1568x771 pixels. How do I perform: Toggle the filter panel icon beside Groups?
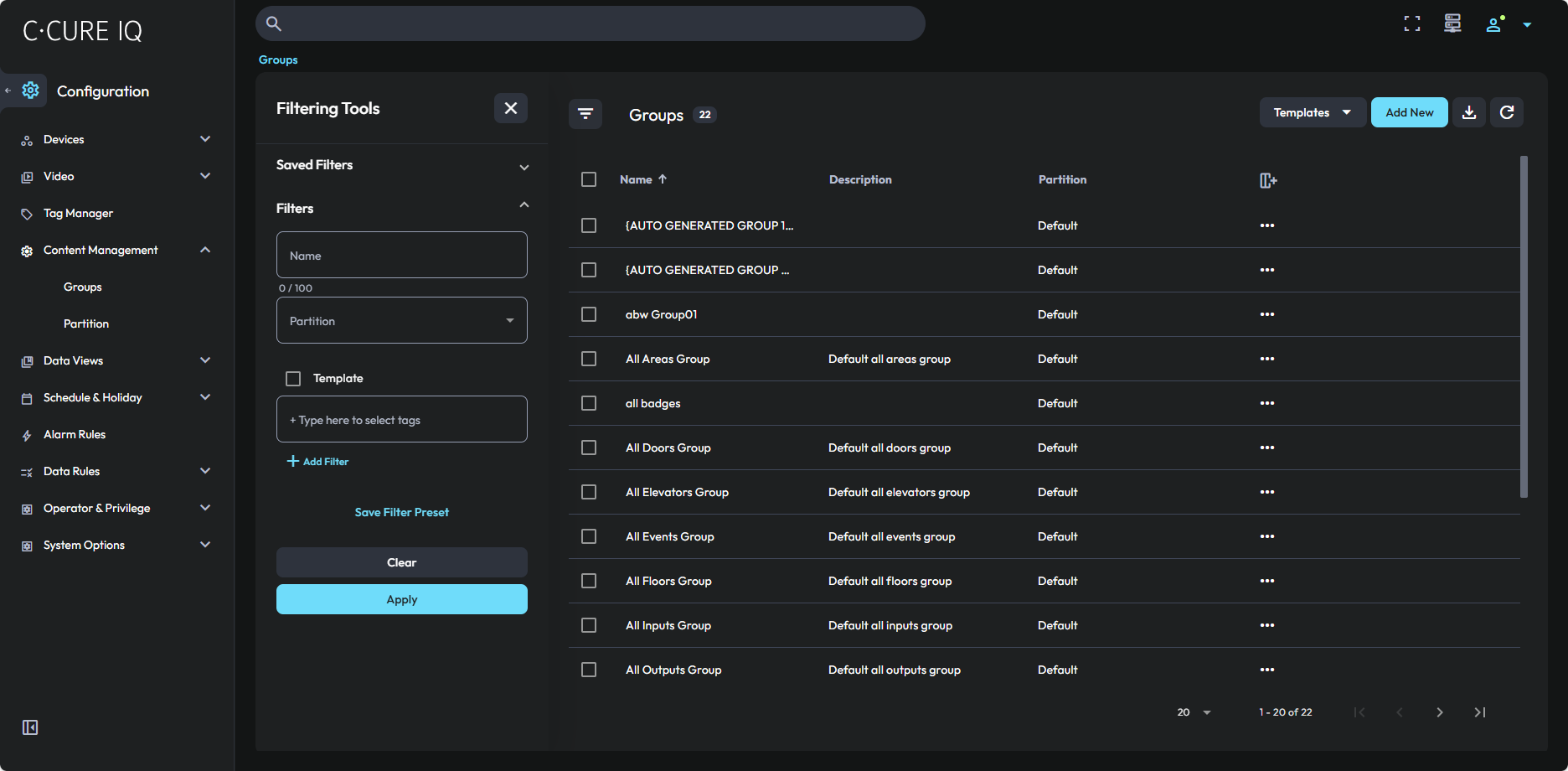(585, 114)
